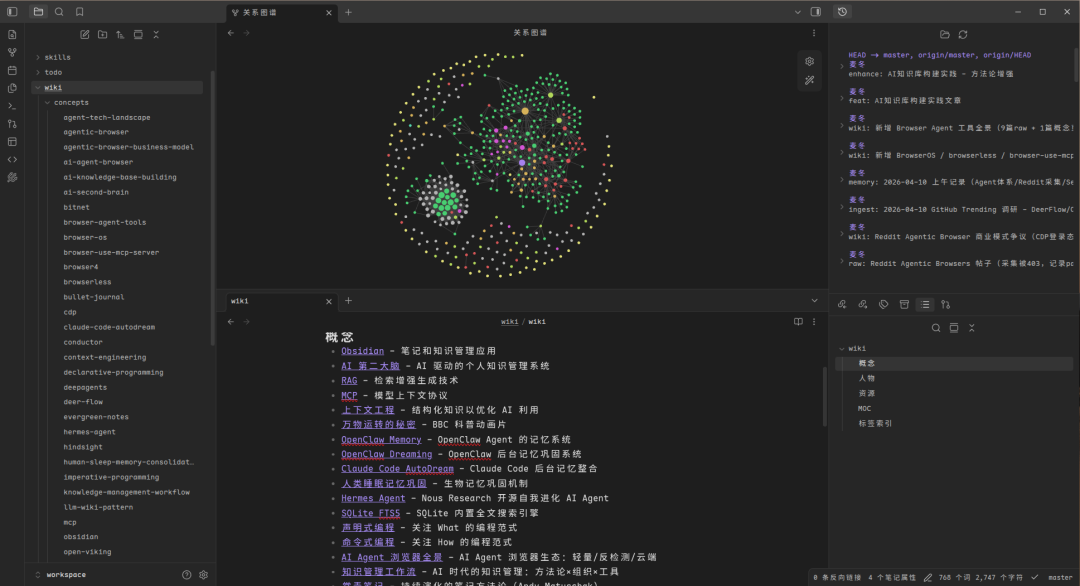This screenshot has width=1080, height=586.
Task: Open Git source control ribbon icon
Action: pyautogui.click(x=12, y=124)
